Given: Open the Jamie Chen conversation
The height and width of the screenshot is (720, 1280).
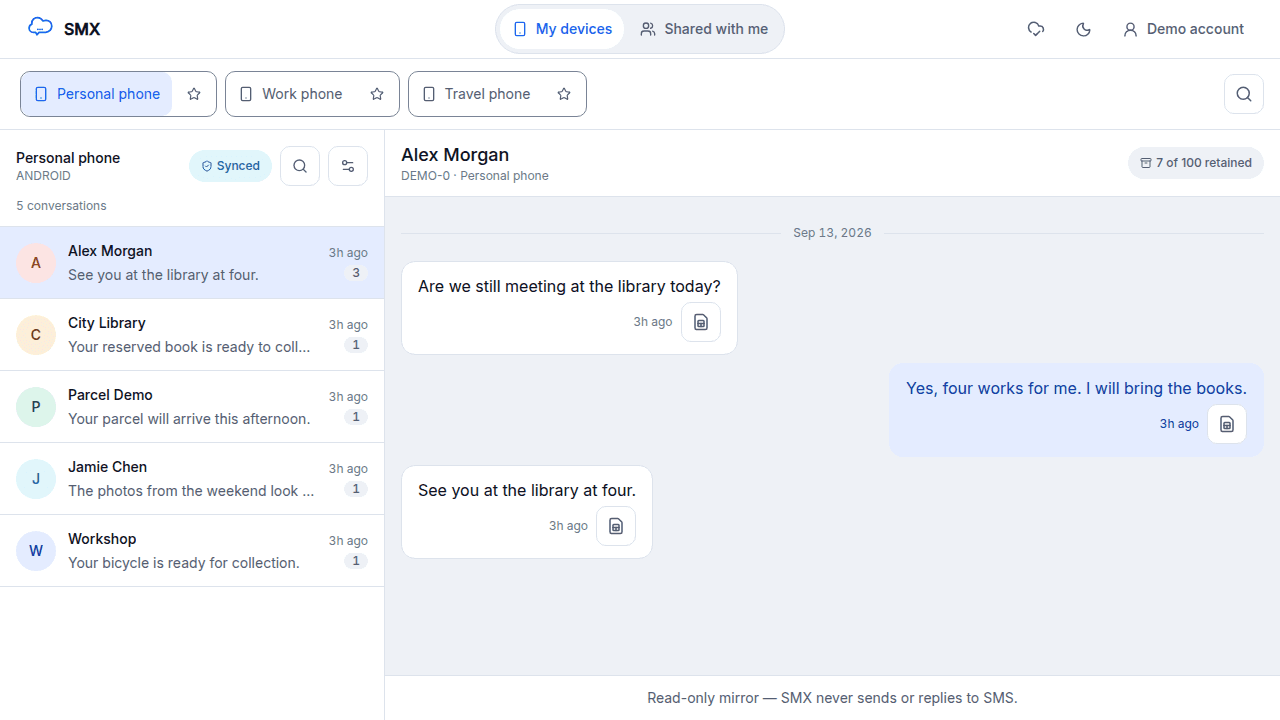Looking at the screenshot, I should (192, 479).
